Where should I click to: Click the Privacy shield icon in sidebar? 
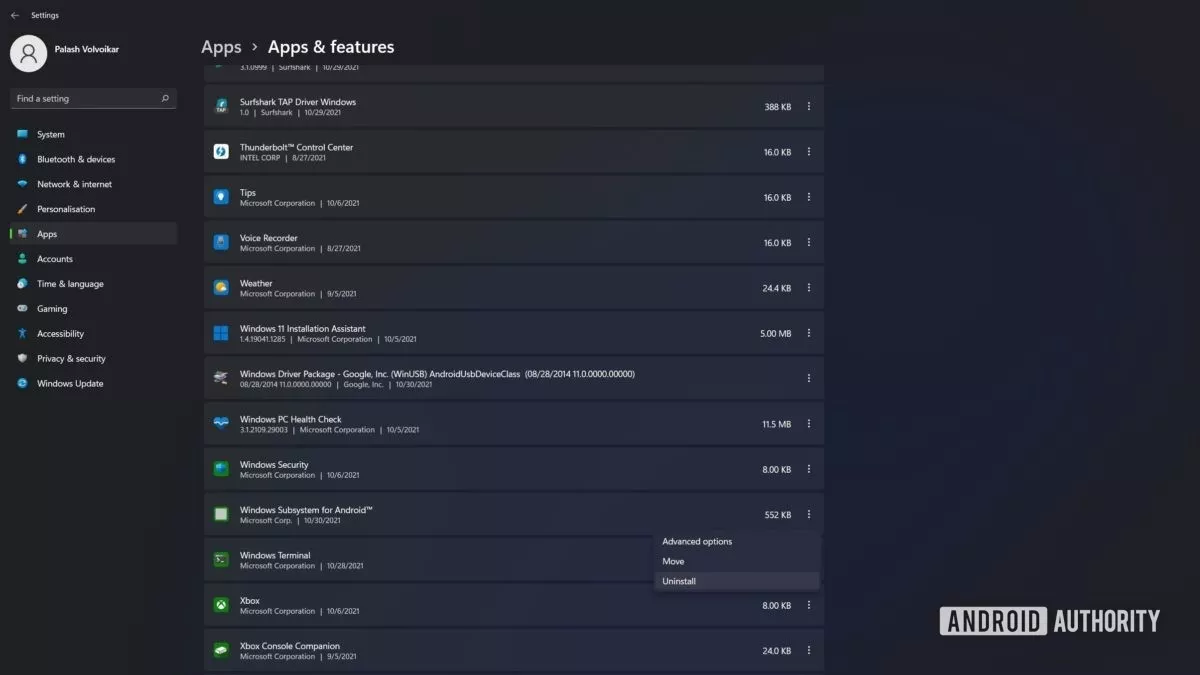click(22, 359)
